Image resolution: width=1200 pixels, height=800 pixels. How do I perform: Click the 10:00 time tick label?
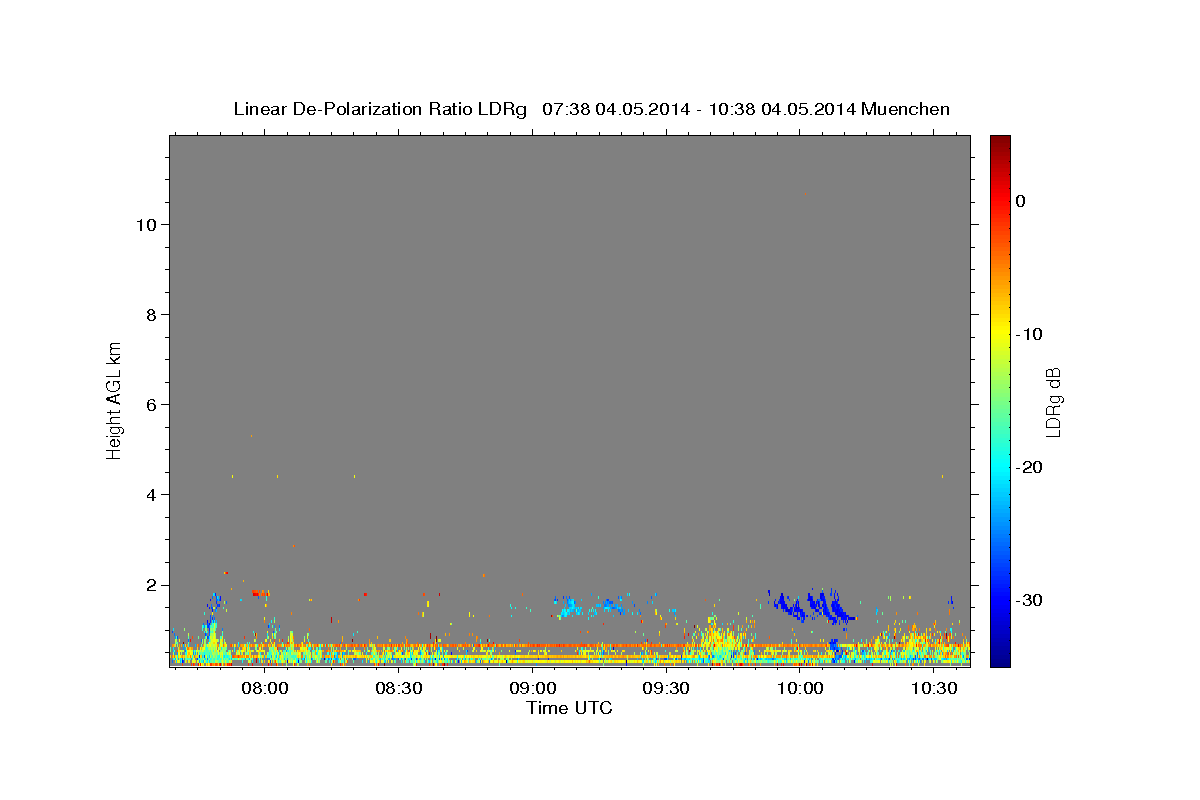(800, 689)
